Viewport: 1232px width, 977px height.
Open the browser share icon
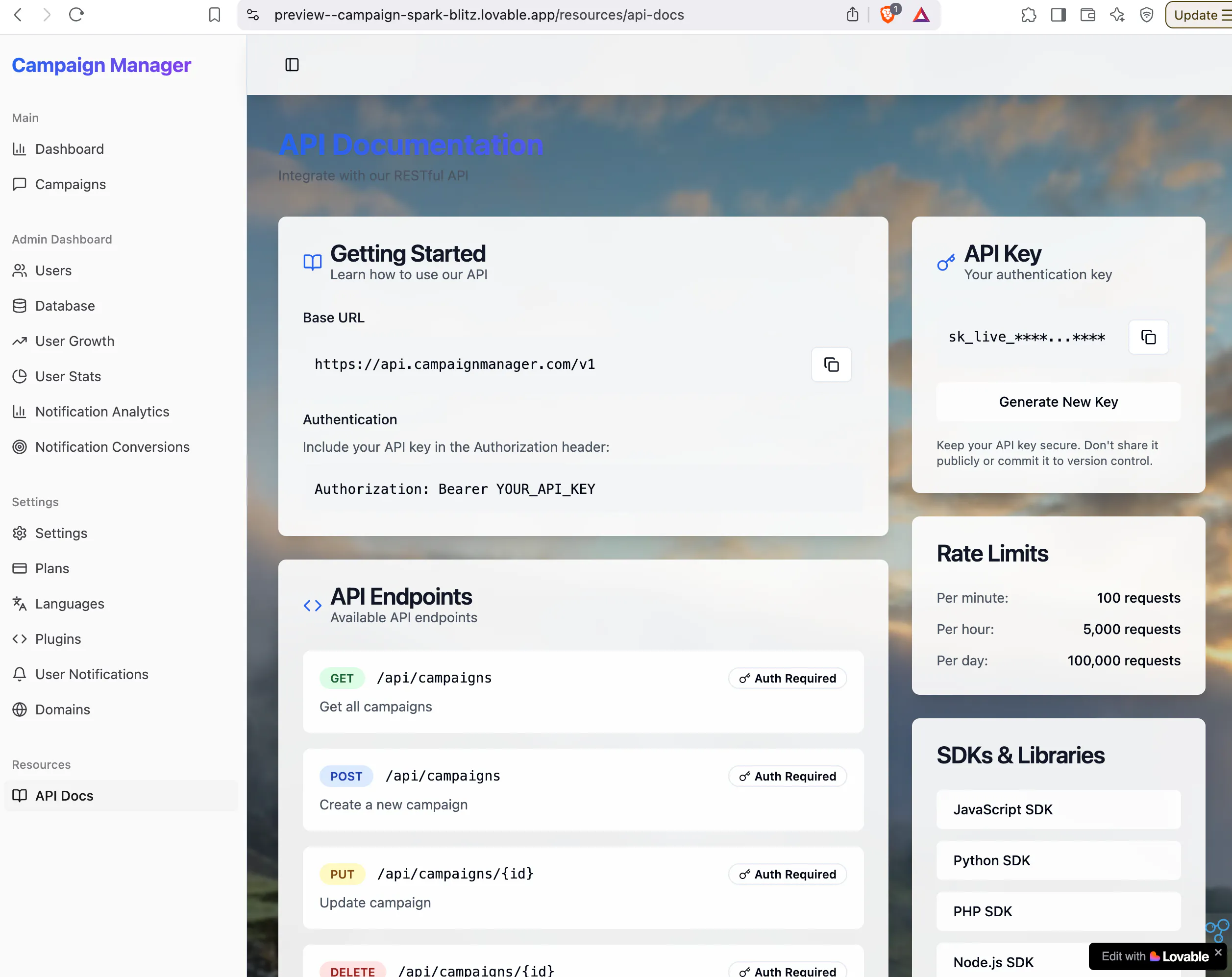pyautogui.click(x=852, y=15)
